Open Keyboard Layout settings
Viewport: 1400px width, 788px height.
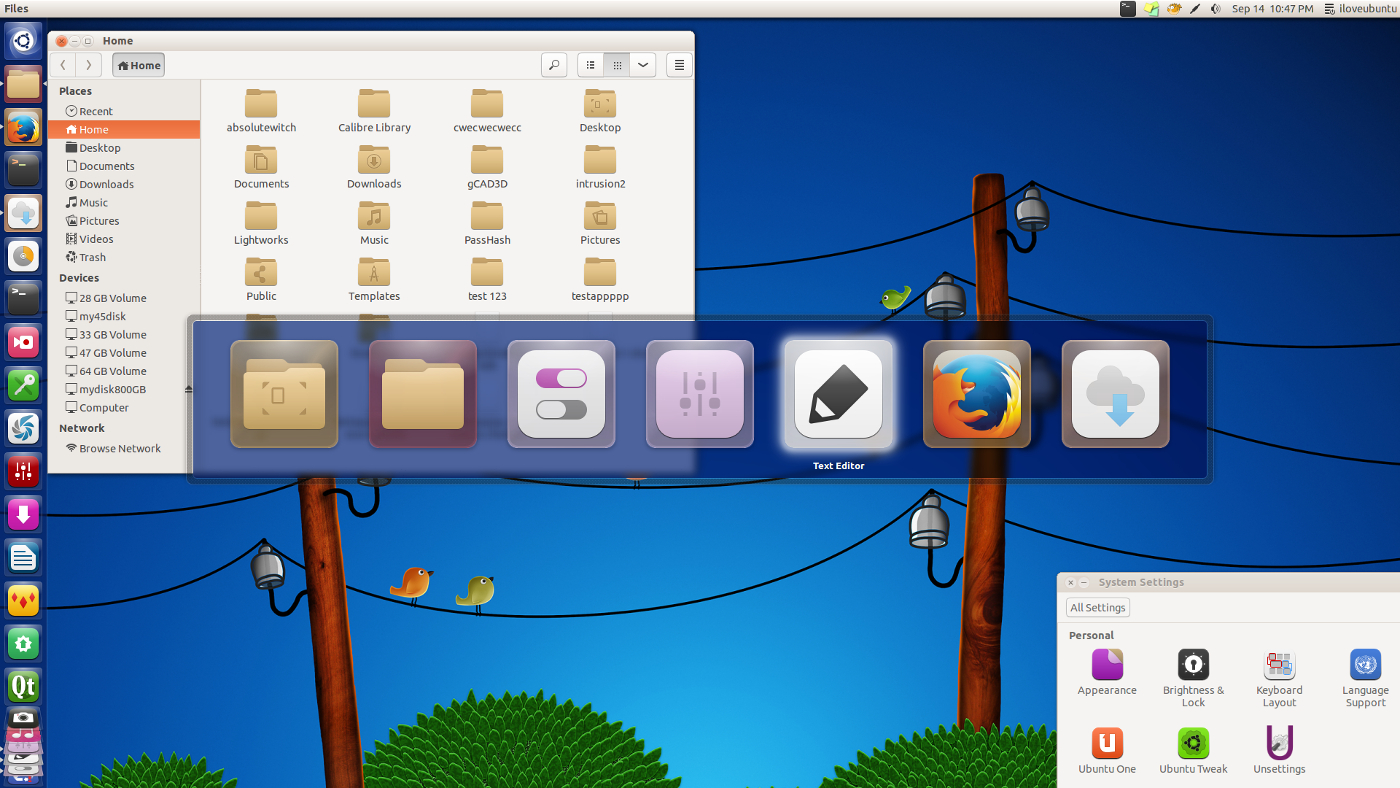pos(1279,678)
